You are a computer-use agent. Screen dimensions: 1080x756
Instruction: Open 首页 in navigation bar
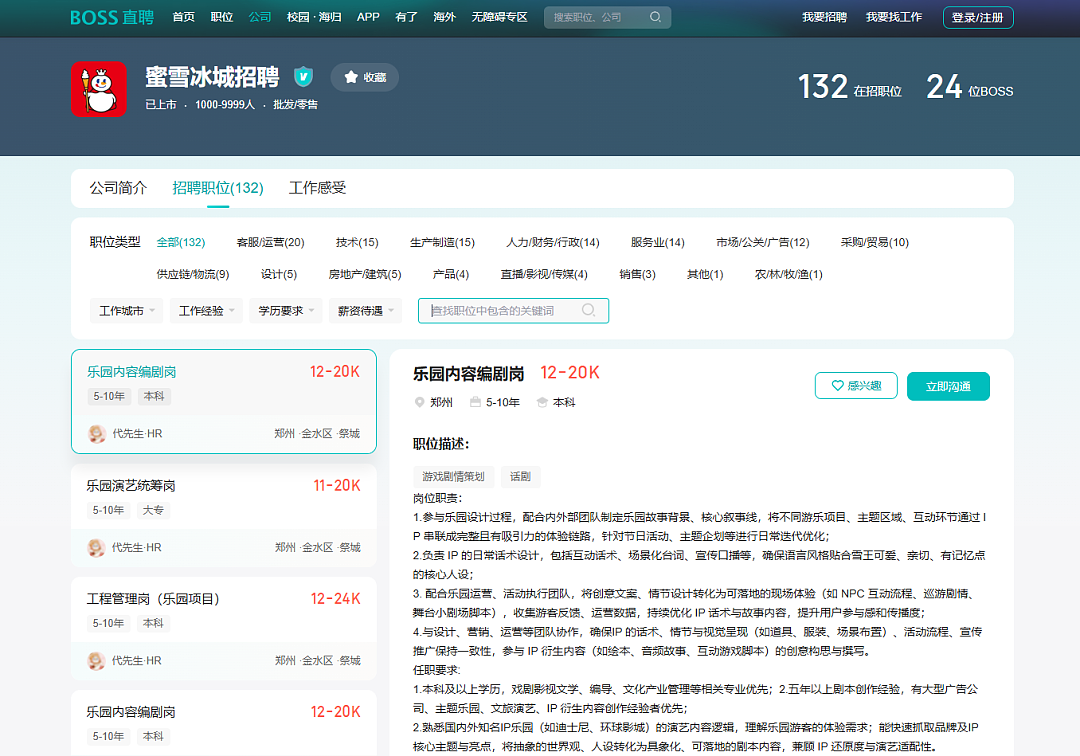click(183, 17)
